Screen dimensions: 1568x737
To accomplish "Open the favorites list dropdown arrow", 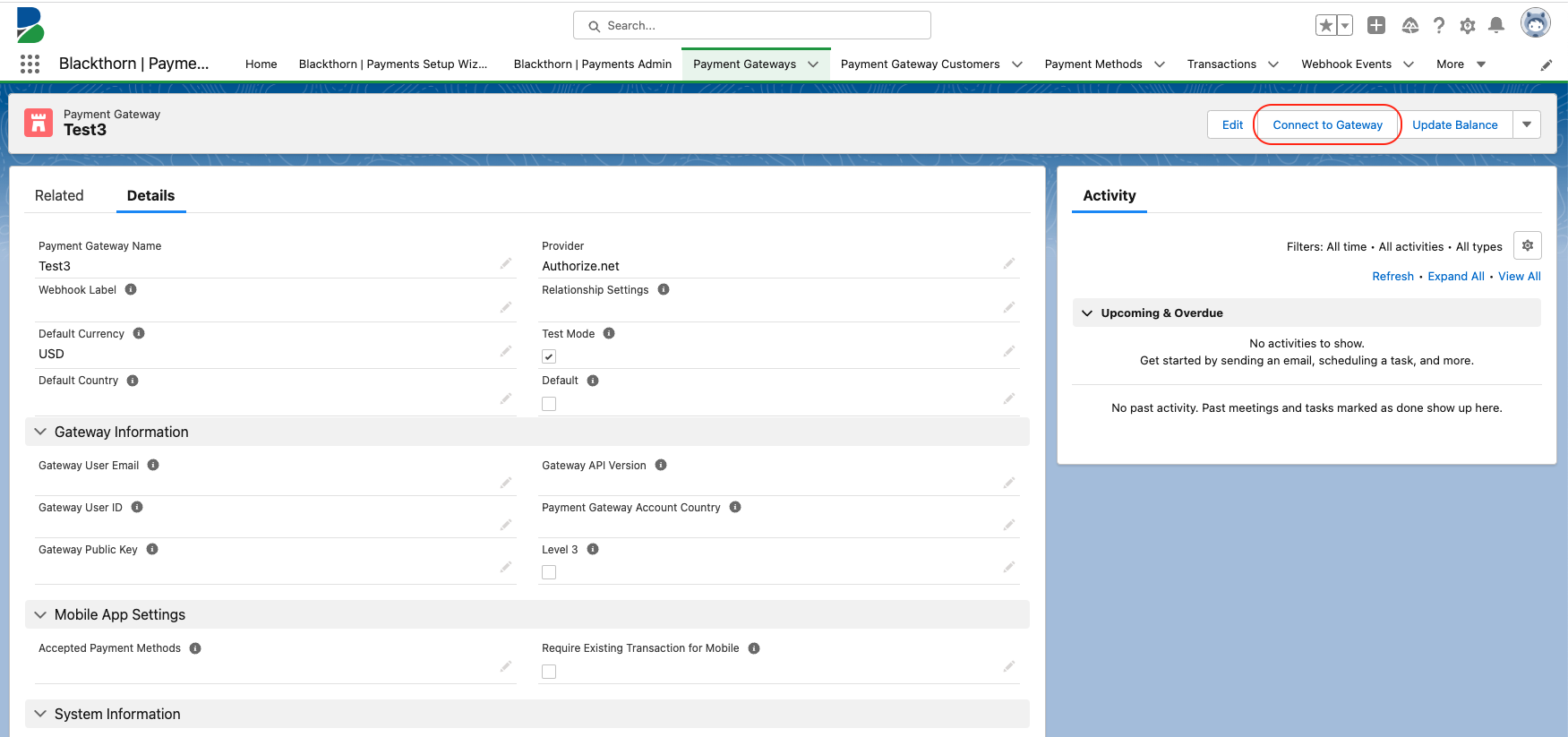I will coord(1345,25).
